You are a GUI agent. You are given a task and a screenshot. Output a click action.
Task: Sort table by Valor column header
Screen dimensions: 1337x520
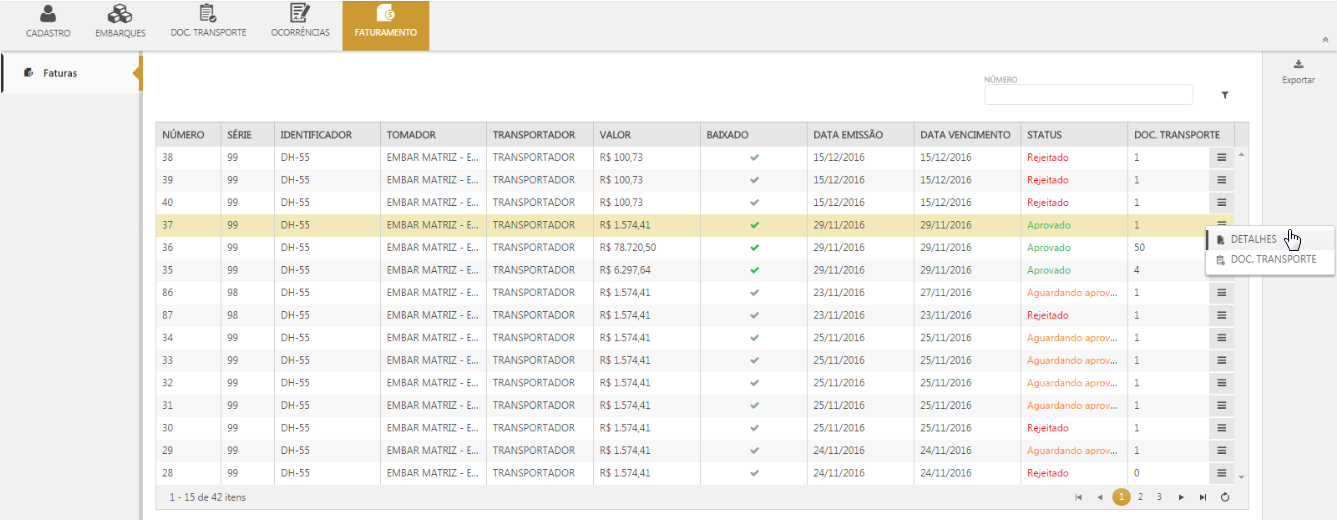tap(616, 135)
